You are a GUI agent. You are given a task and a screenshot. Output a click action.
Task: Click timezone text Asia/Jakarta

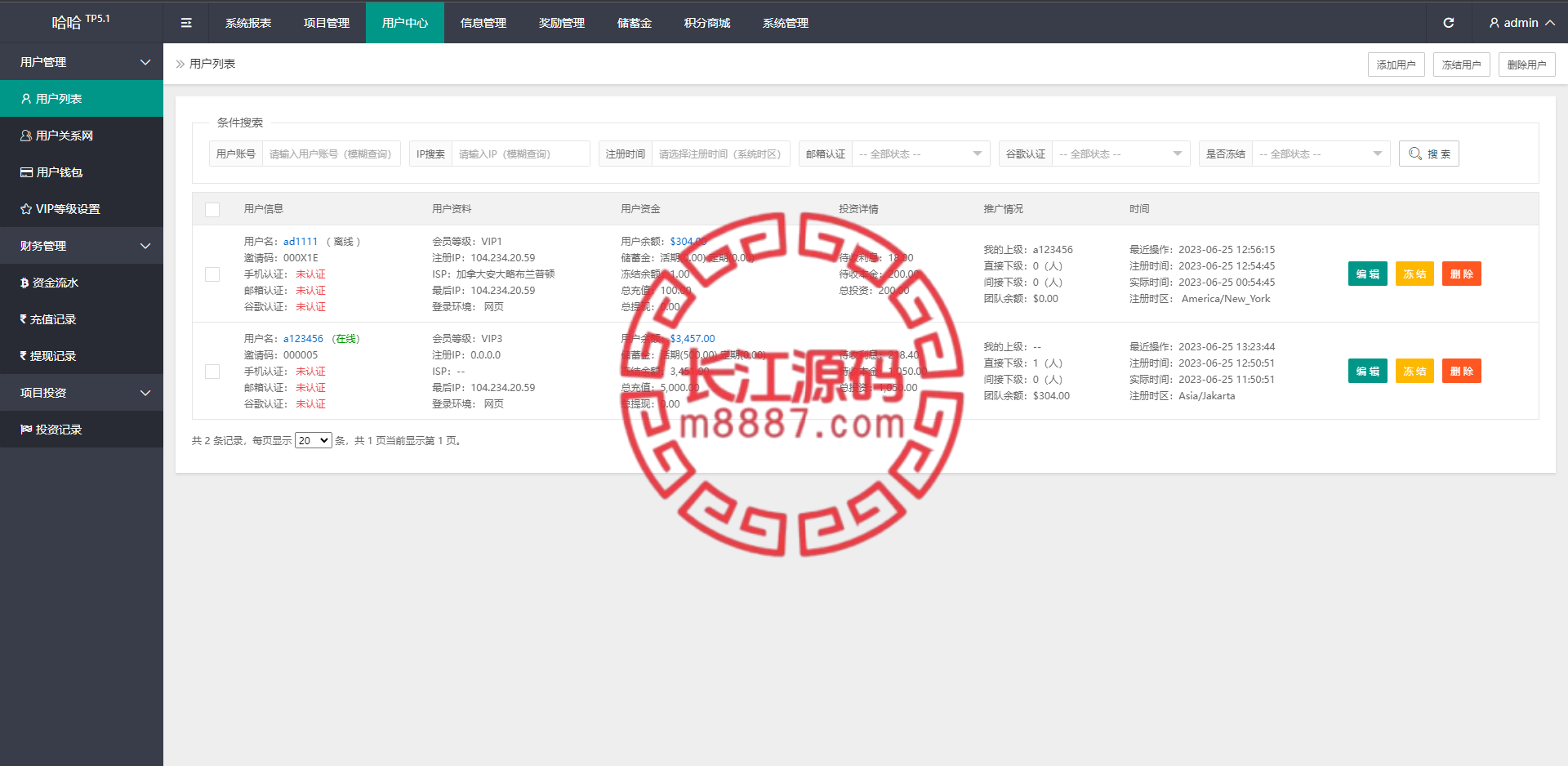click(x=1206, y=396)
